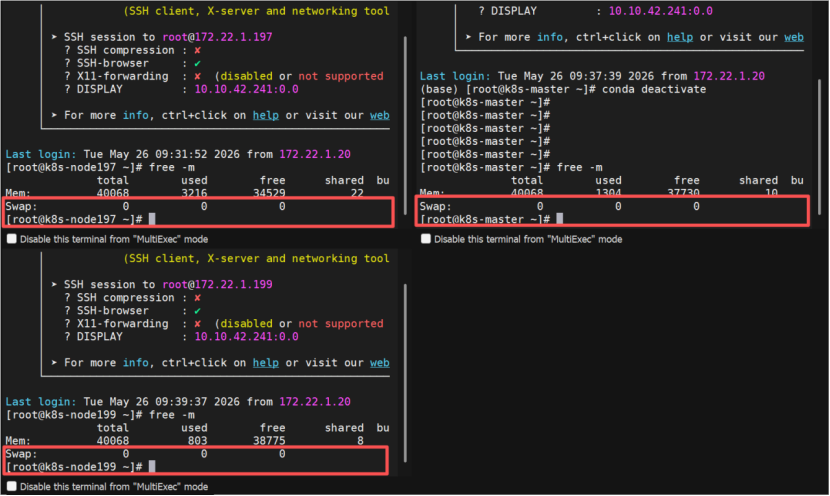This screenshot has height=496, width=830.
Task: Click the red X next to X11-forwarding in 172.22.1.199 session
Action: [197, 323]
